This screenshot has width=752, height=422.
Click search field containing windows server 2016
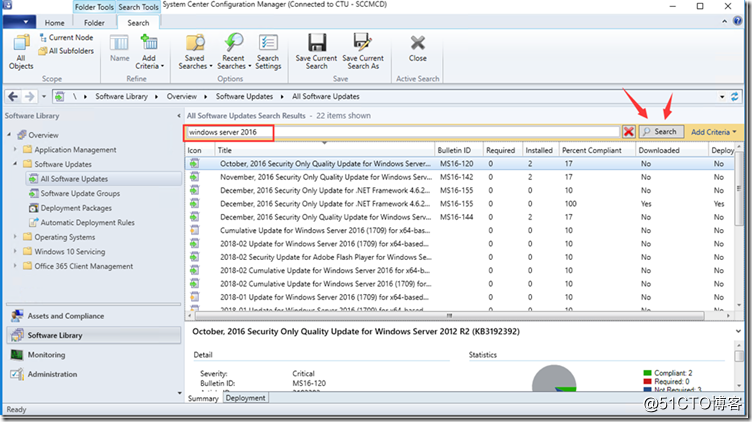coord(403,132)
